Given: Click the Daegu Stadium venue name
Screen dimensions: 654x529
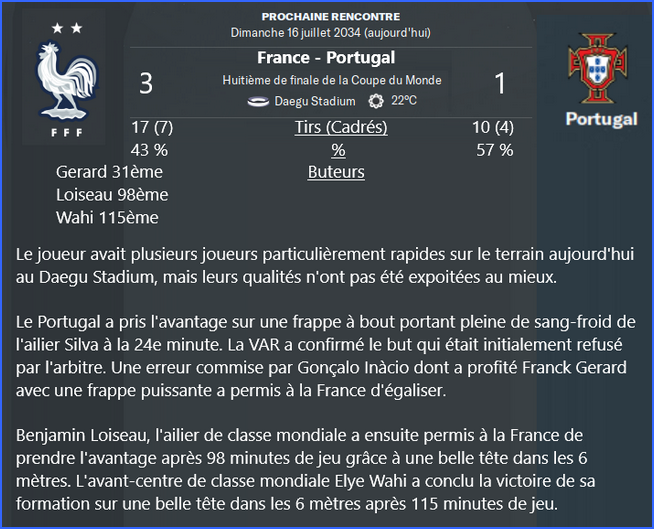Looking at the screenshot, I should coord(315,101).
